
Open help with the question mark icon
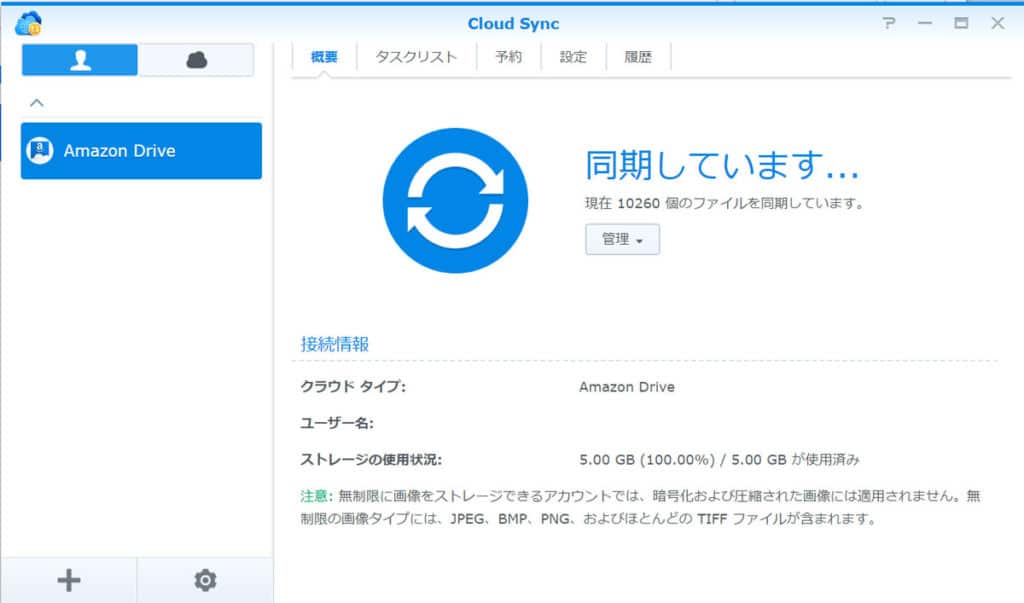click(888, 24)
